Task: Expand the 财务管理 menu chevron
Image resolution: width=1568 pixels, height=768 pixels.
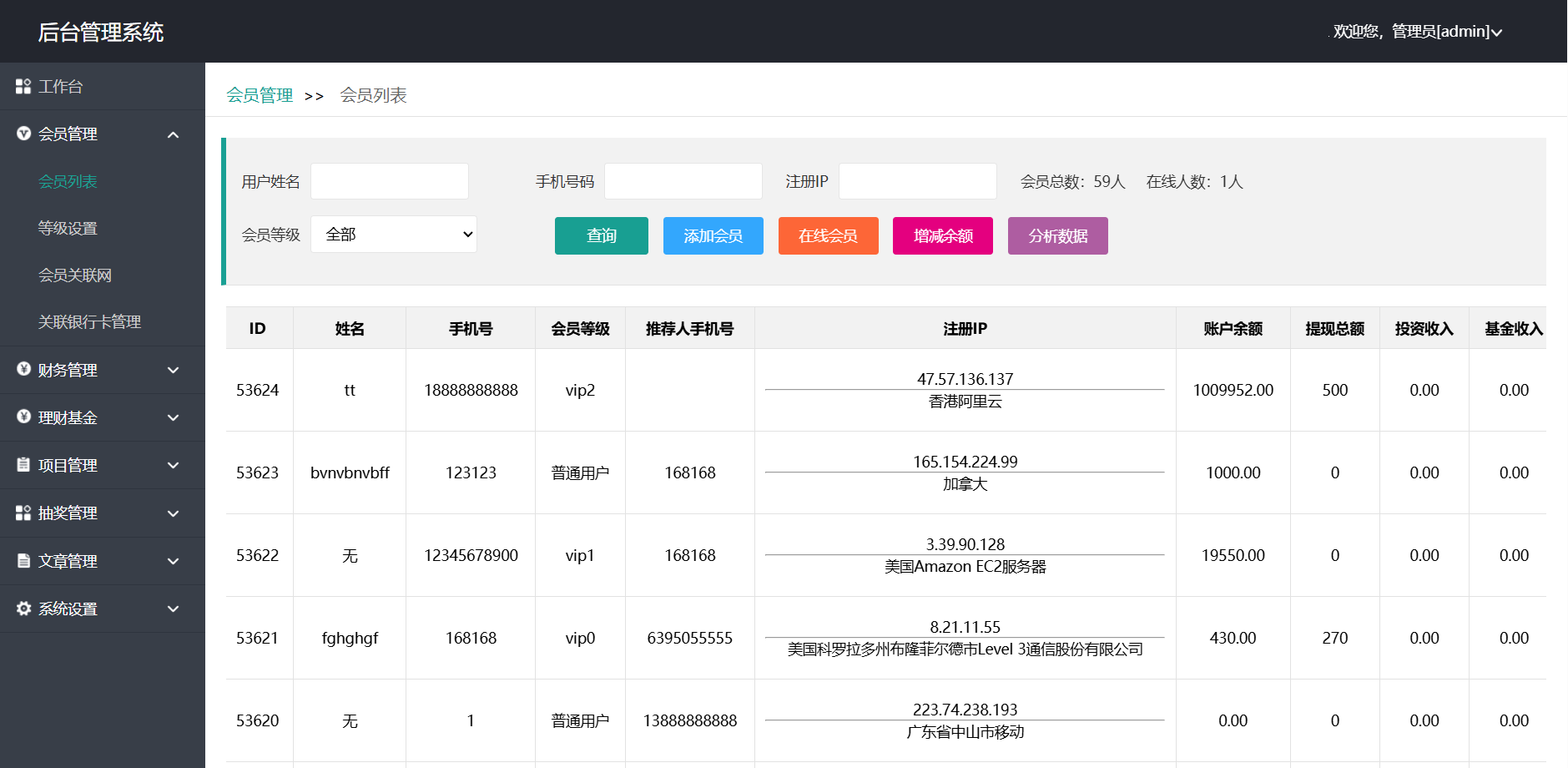Action: (x=174, y=370)
